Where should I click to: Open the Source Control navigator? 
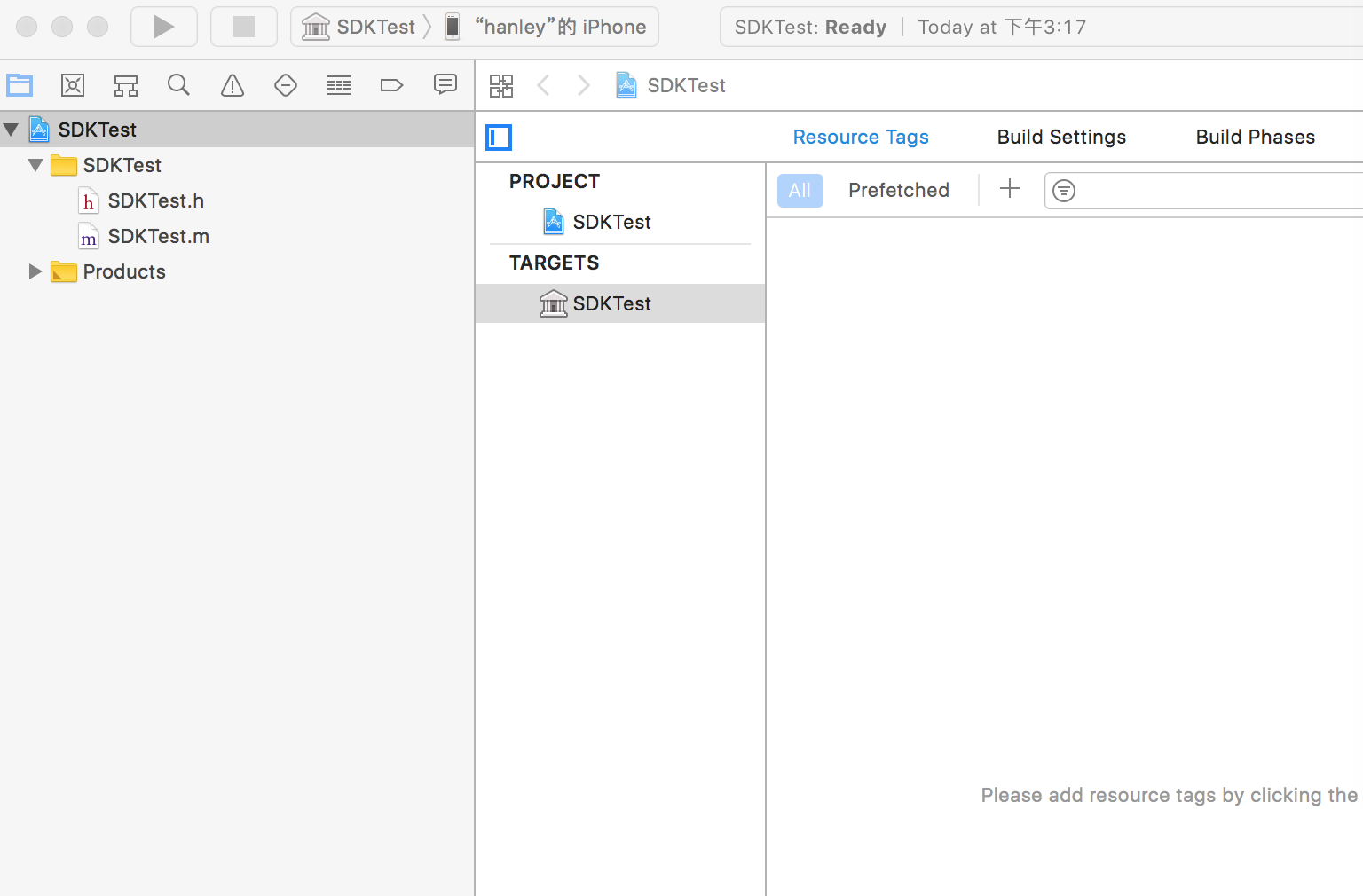coord(73,85)
